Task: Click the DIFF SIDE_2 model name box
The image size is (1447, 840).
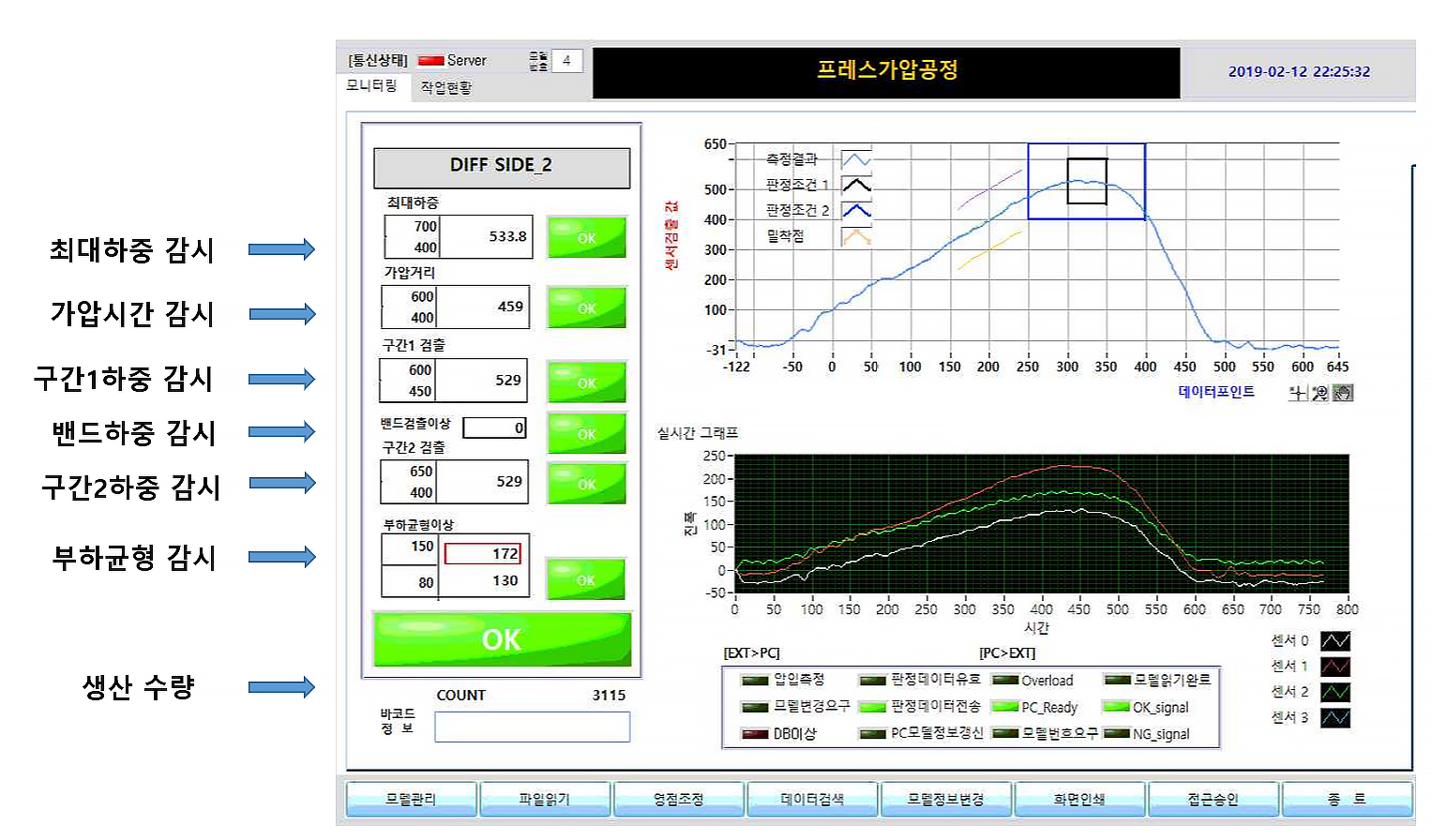Action: coord(502,168)
